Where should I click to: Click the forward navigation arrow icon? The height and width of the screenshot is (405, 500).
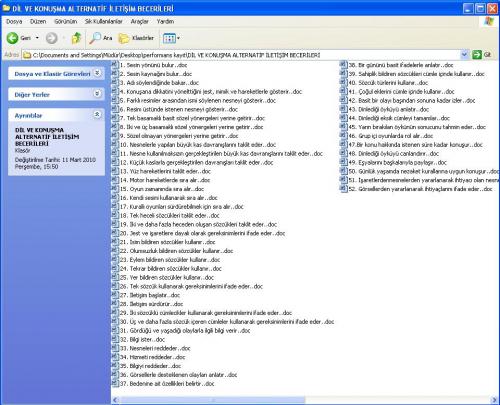click(51, 38)
